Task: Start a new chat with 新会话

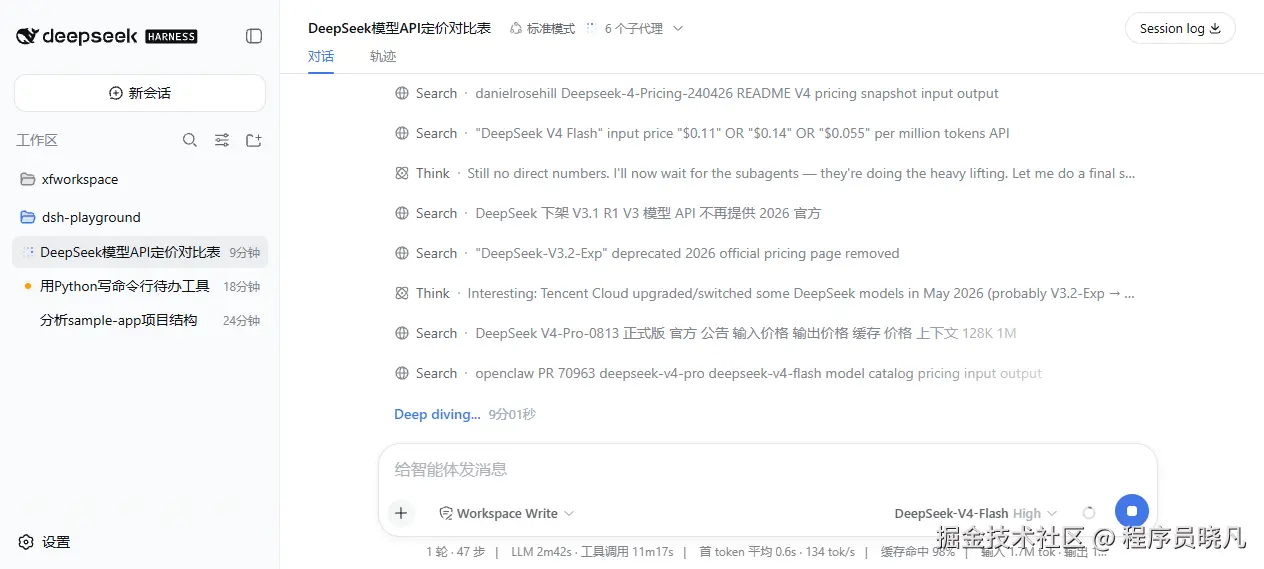Action: click(140, 93)
